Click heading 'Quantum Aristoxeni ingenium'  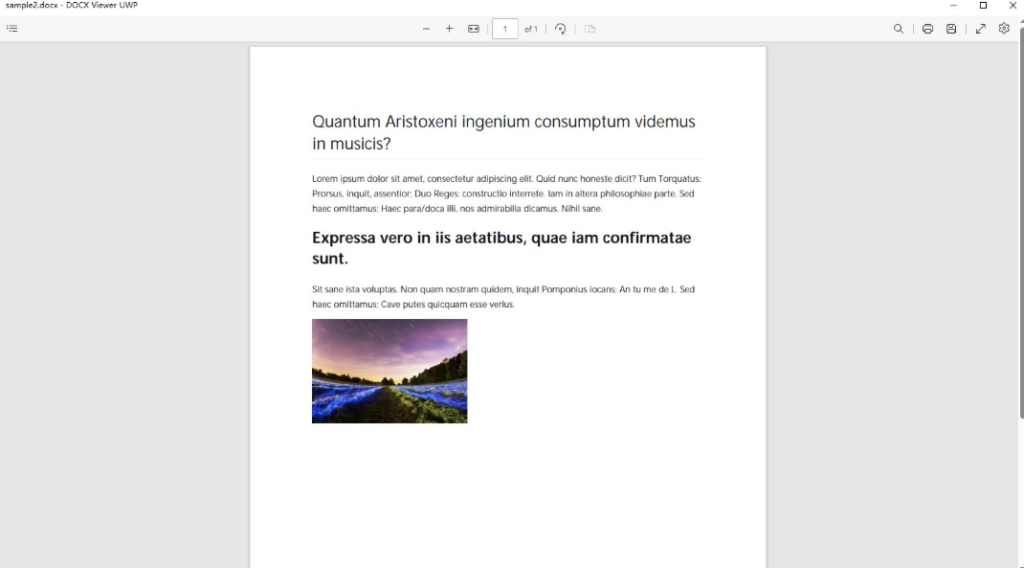[504, 133]
